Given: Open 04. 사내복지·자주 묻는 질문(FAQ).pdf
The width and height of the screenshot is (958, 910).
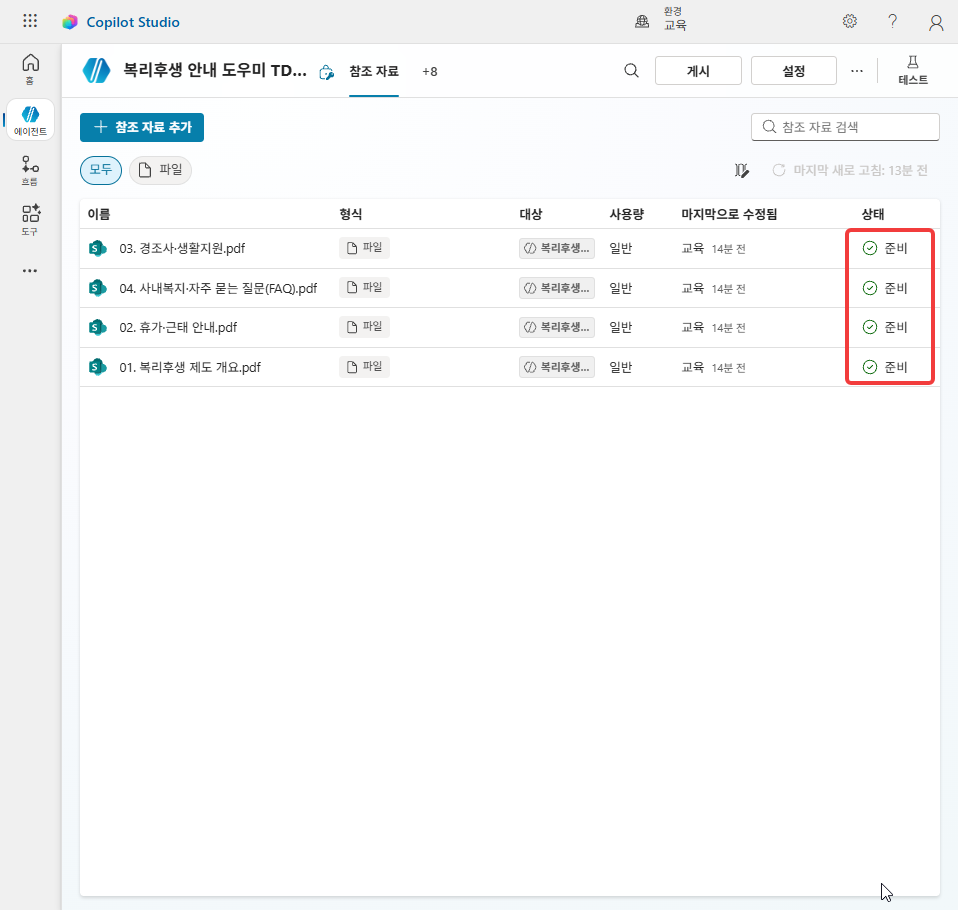Looking at the screenshot, I should [218, 288].
